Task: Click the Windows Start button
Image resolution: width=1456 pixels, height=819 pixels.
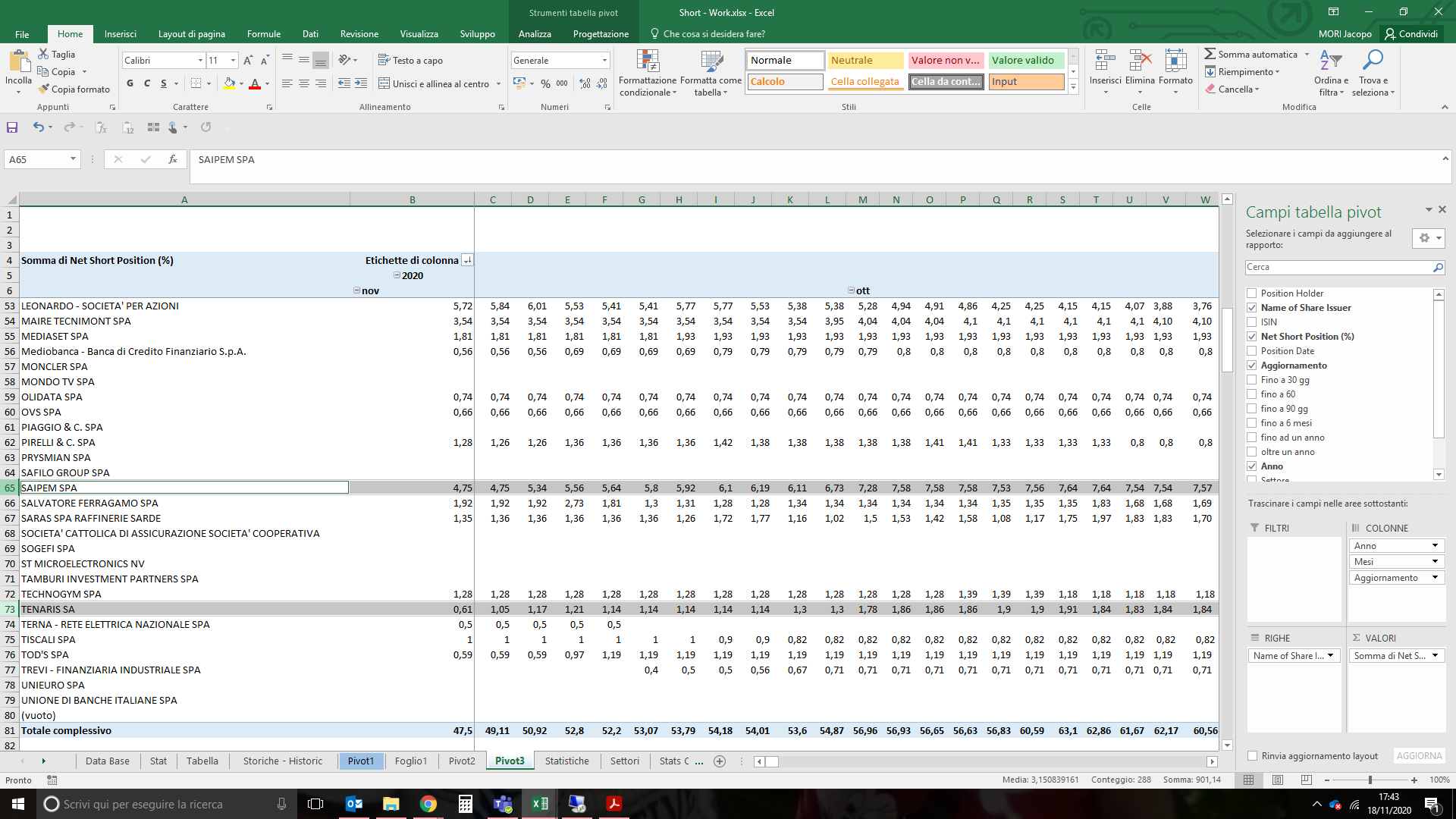Action: pos(18,804)
